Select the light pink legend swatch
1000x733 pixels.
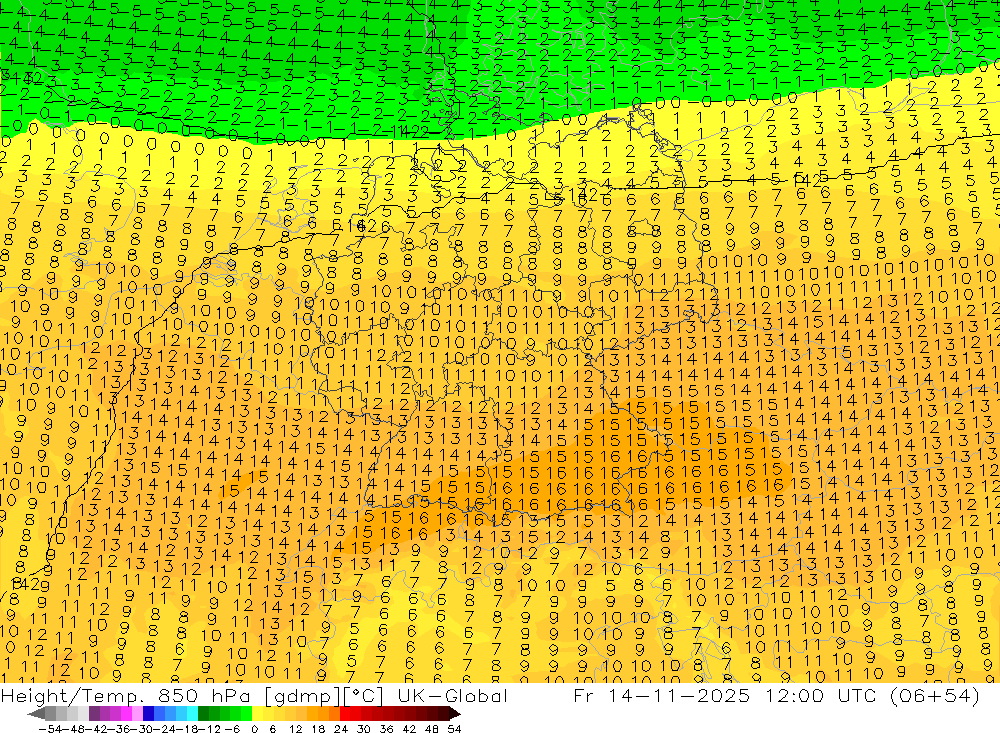point(137,714)
